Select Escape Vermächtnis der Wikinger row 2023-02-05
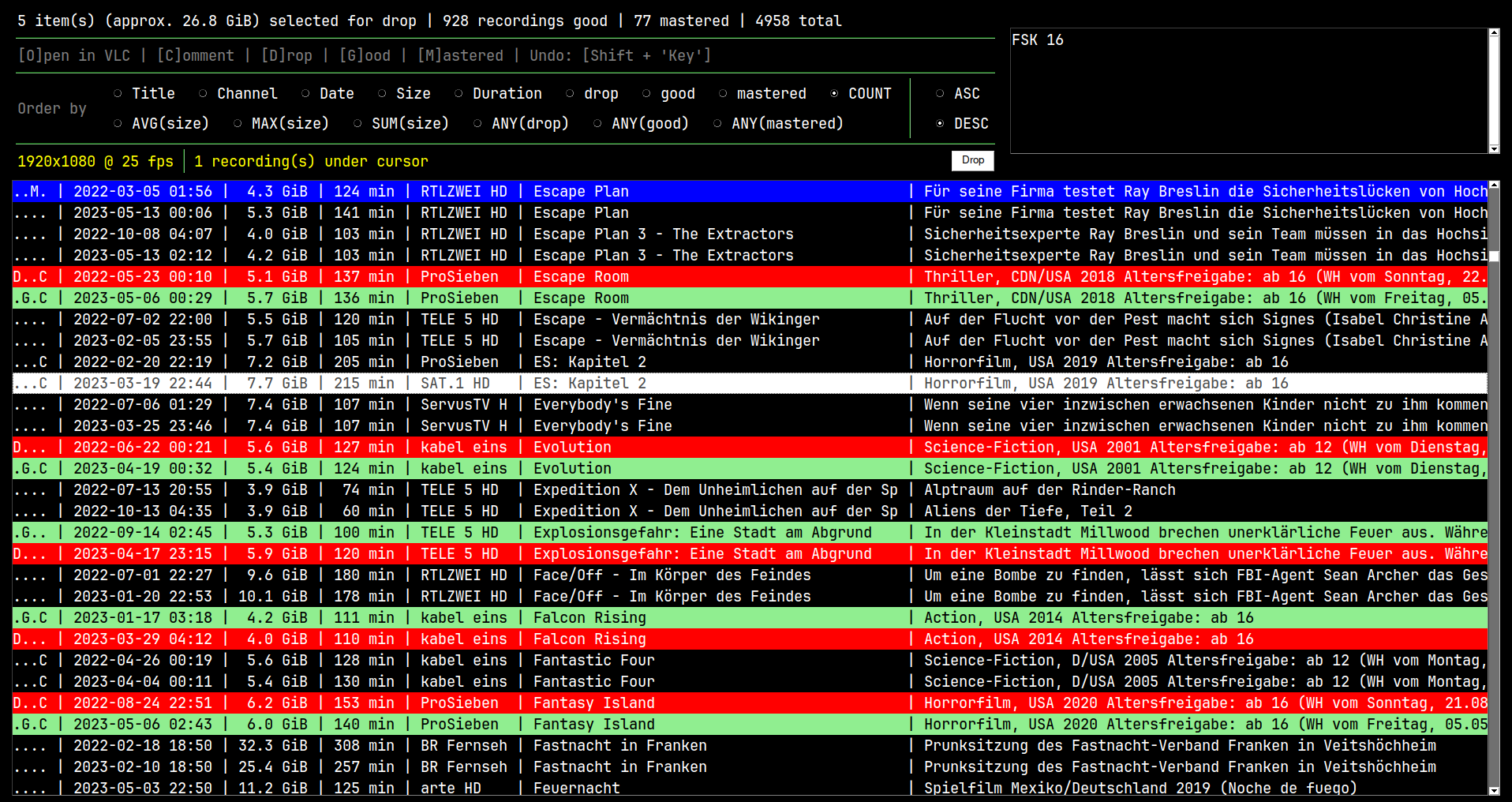Image resolution: width=1512 pixels, height=802 pixels. point(750,340)
